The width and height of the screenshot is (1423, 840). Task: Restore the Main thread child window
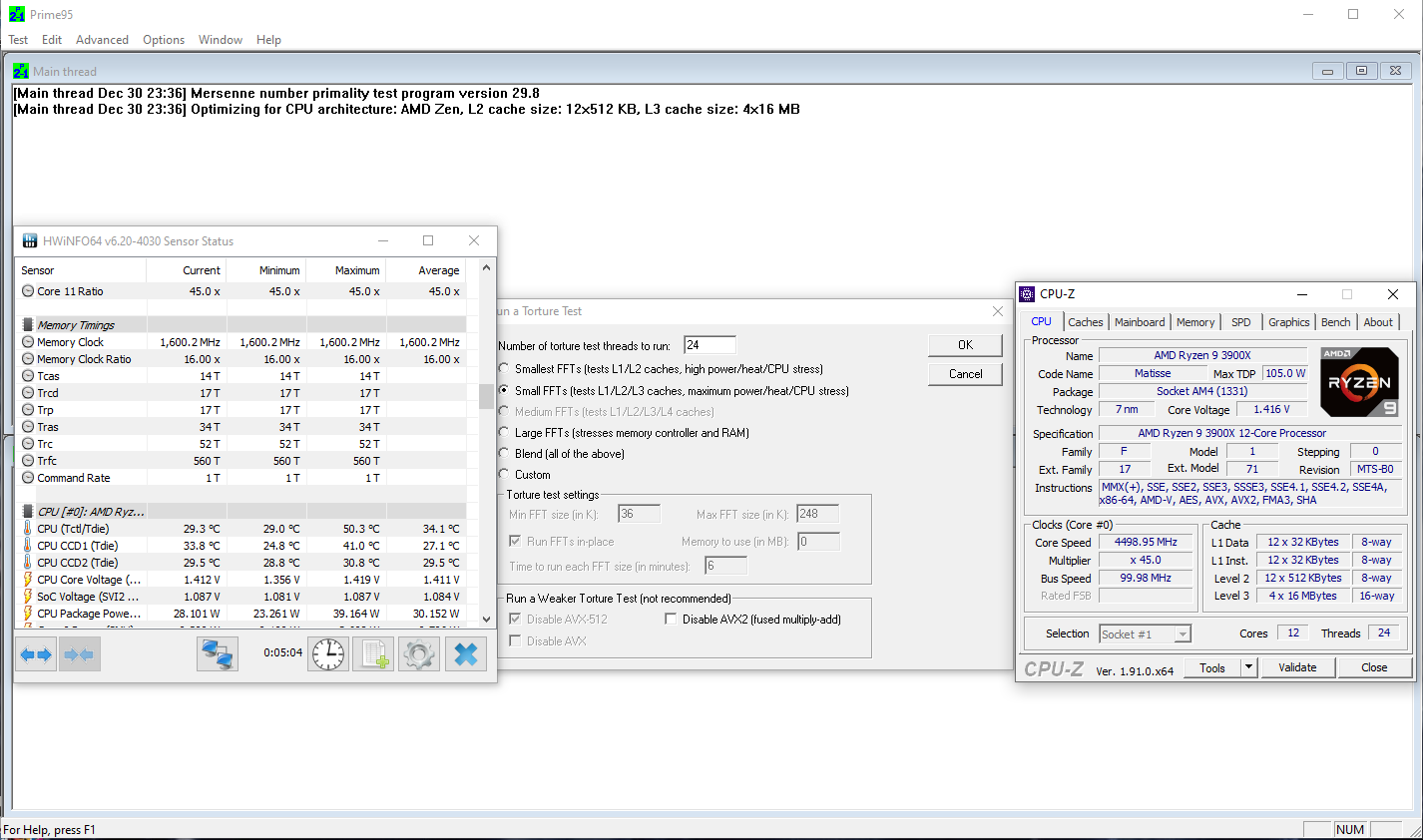point(1361,71)
